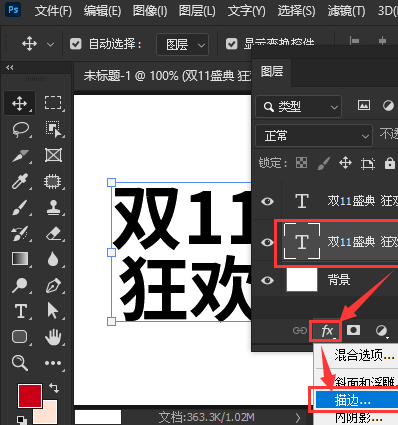The height and width of the screenshot is (425, 398).
Task: Switch to the 图层 panel tab
Action: coord(272,72)
